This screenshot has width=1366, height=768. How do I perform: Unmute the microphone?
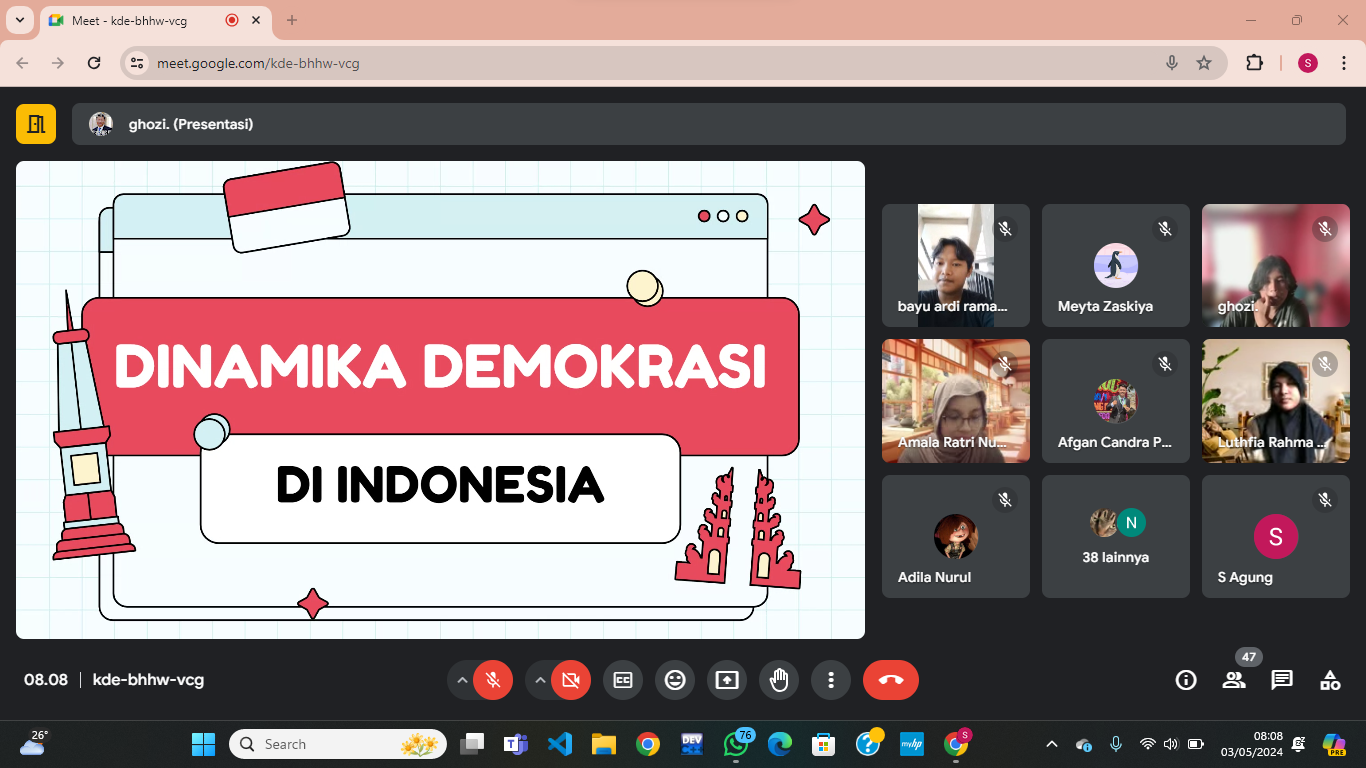492,680
